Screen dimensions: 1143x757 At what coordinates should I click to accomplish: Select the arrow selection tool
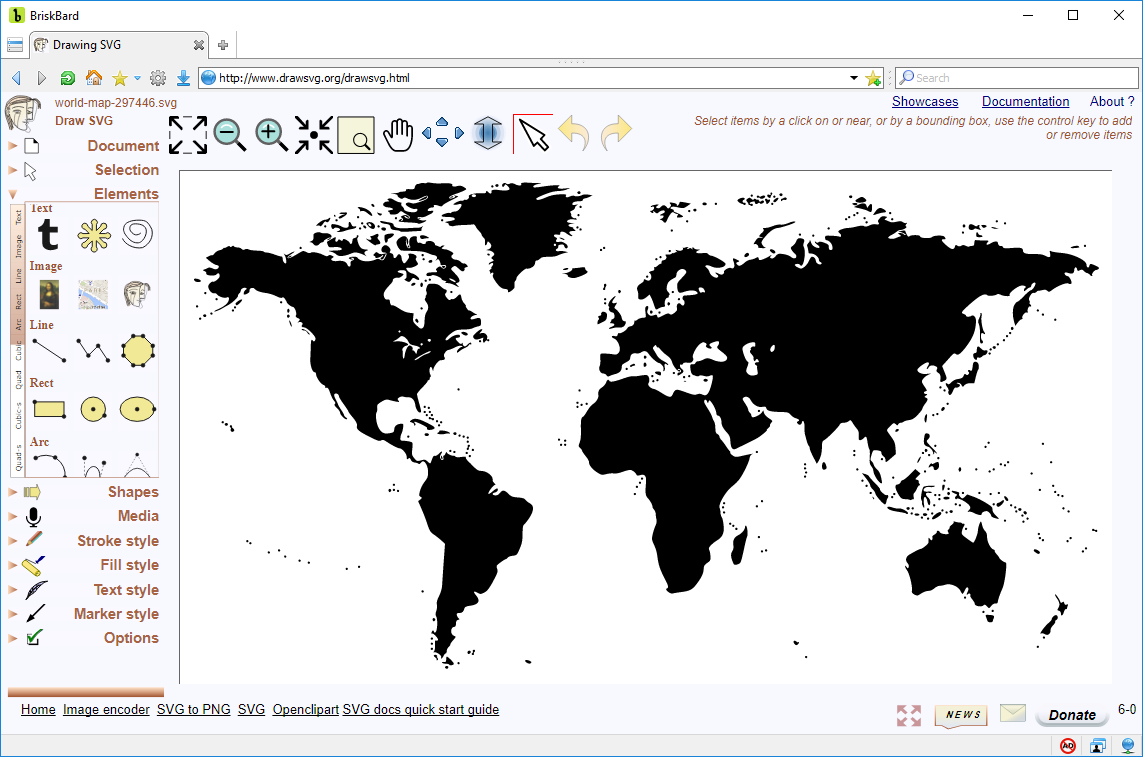(533, 132)
